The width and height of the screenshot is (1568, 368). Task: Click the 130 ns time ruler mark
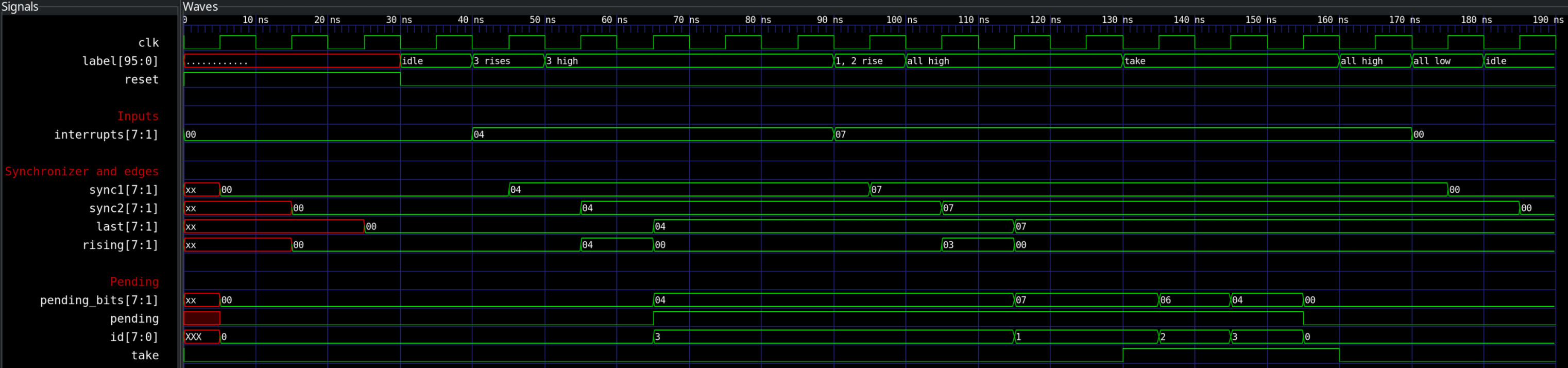[x=1117, y=20]
